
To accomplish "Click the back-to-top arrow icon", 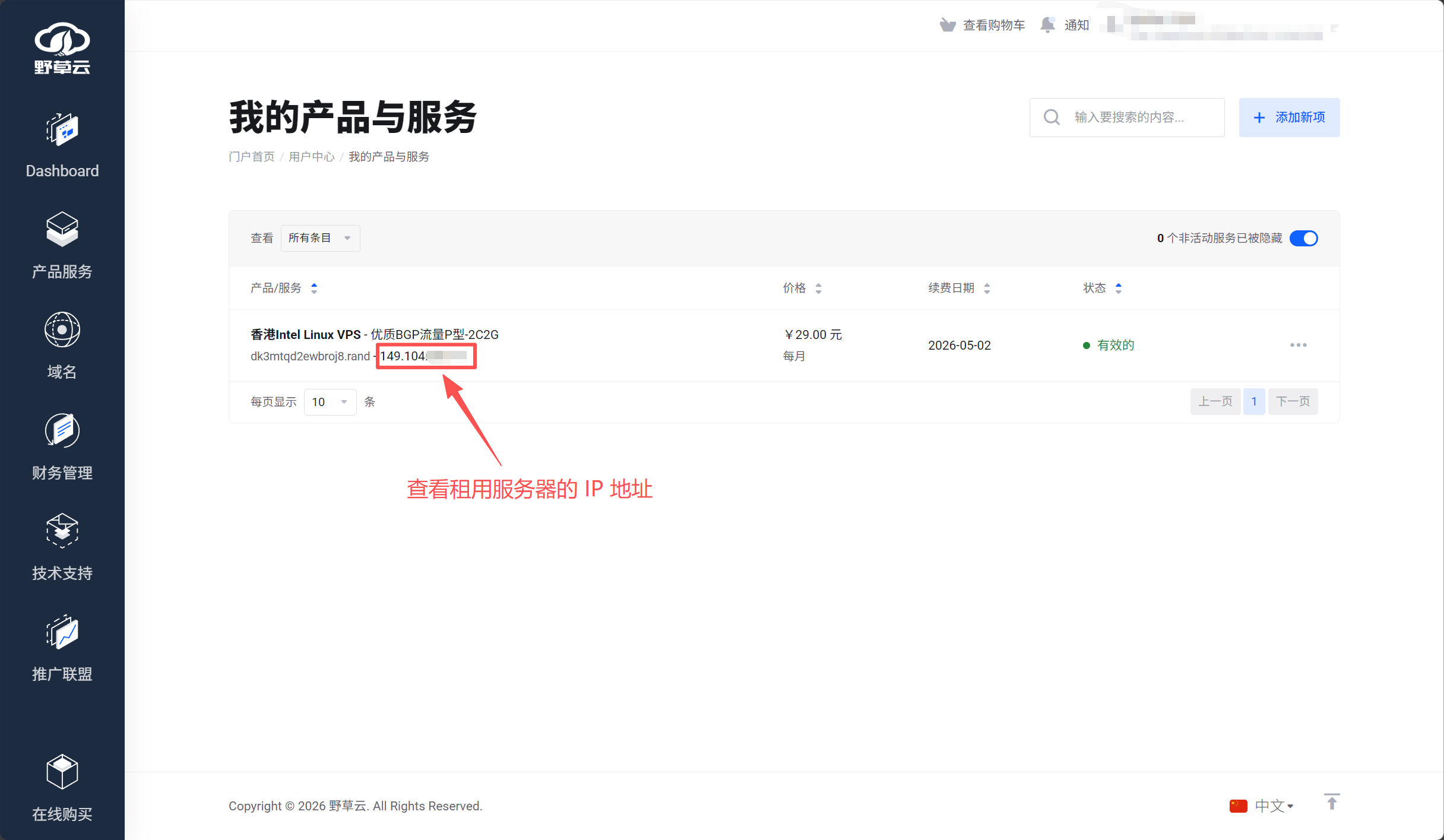I will pos(1332,803).
